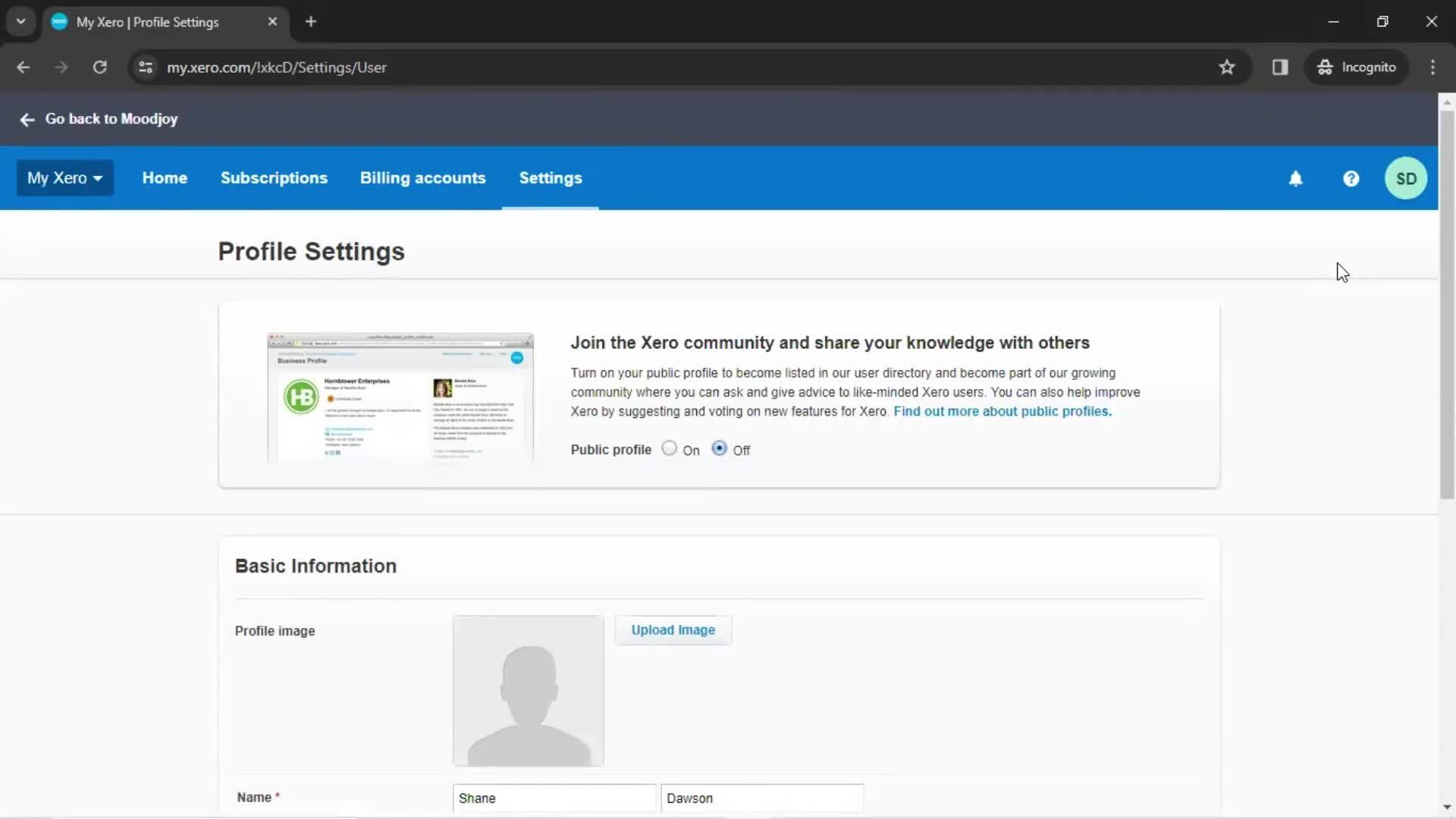The height and width of the screenshot is (819, 1456).
Task: Click the public profile preview thumbnail
Action: tap(400, 397)
